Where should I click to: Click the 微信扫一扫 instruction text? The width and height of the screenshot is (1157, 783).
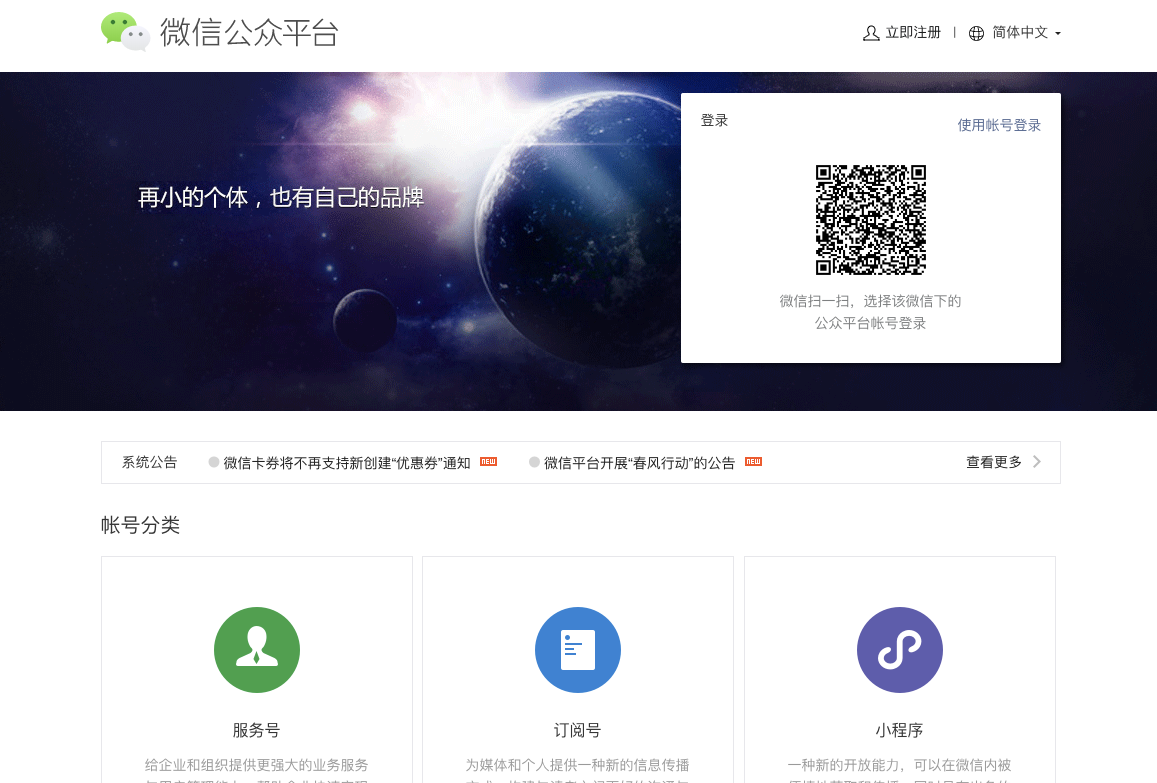(x=871, y=311)
